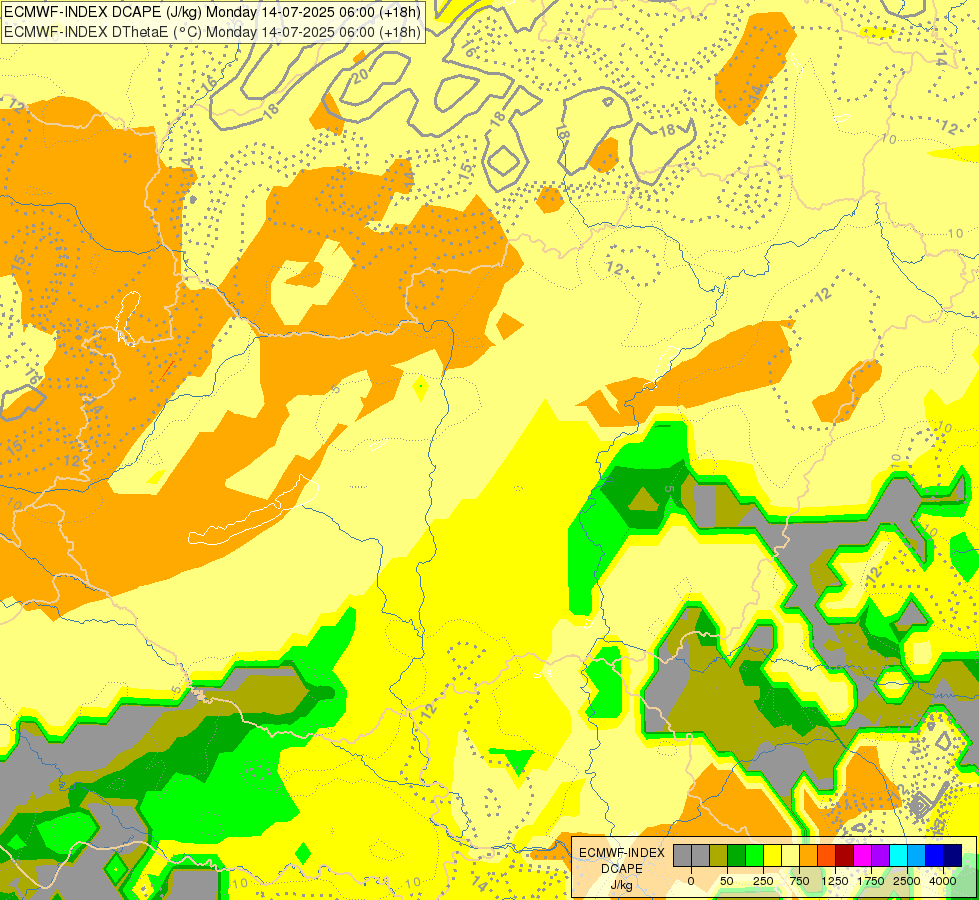Click the ECMWF-INDEX label in the legend
979x900 pixels.
(x=622, y=853)
